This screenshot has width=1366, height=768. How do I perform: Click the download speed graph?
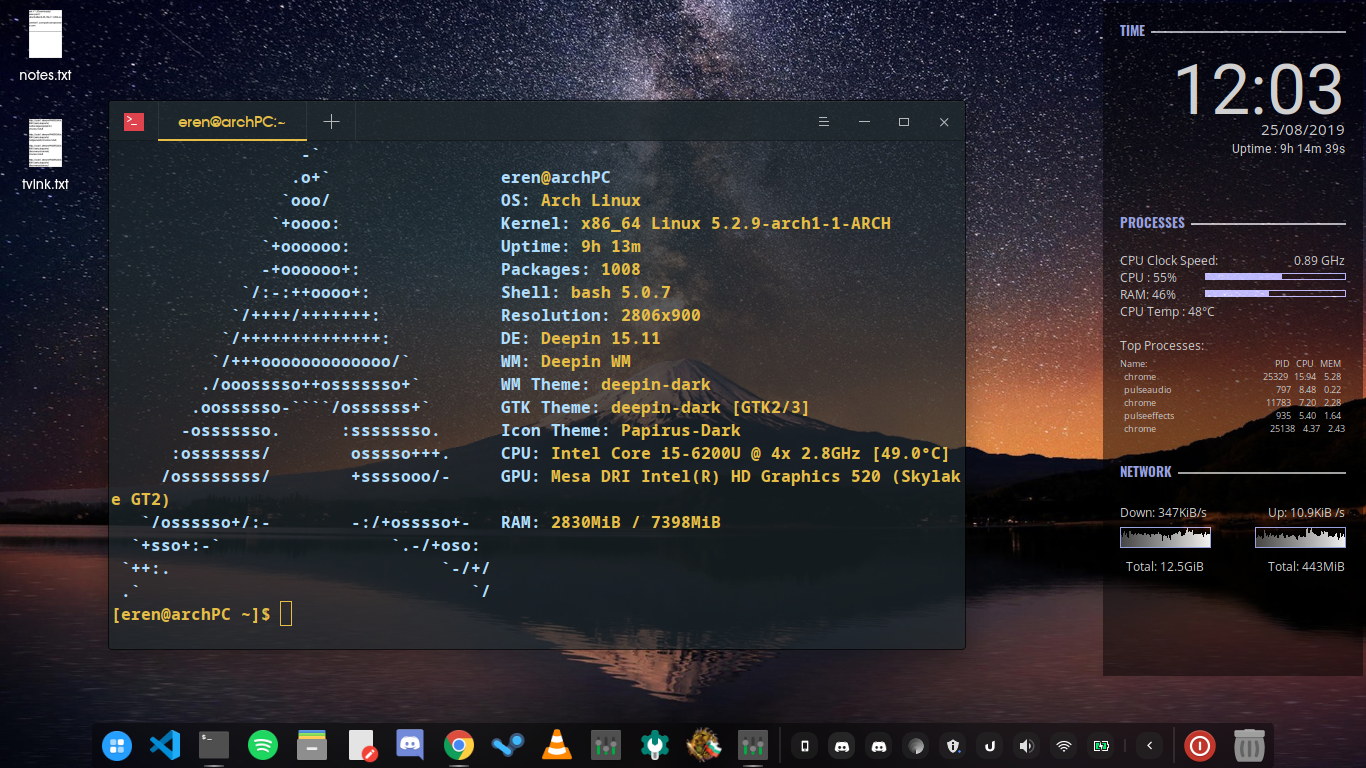[x=1165, y=538]
